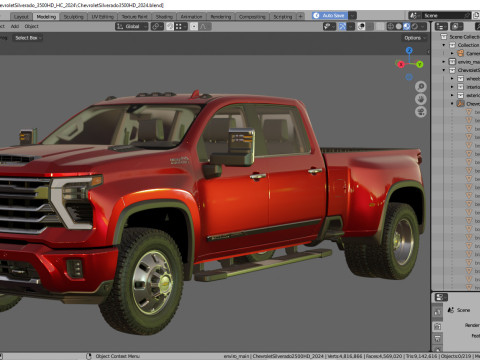
Task: Click the red X axis on the gizmo
Action: [401, 64]
